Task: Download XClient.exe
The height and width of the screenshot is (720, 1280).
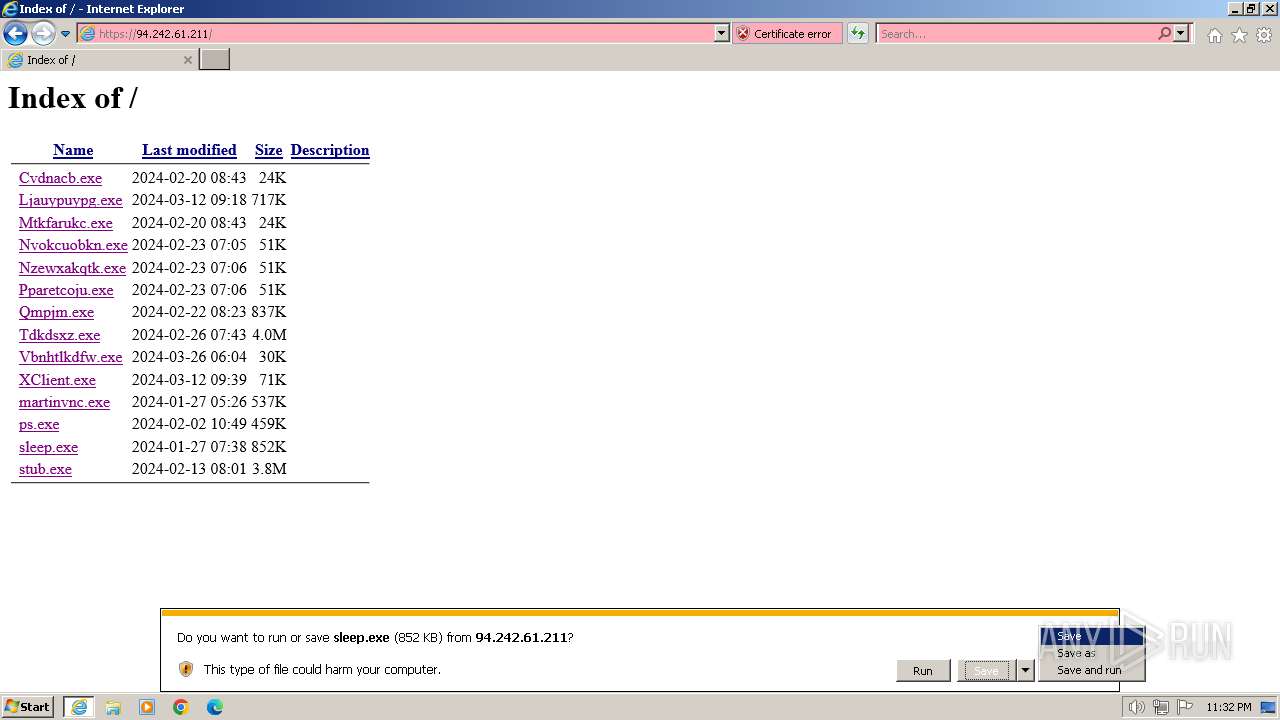Action: tap(57, 380)
